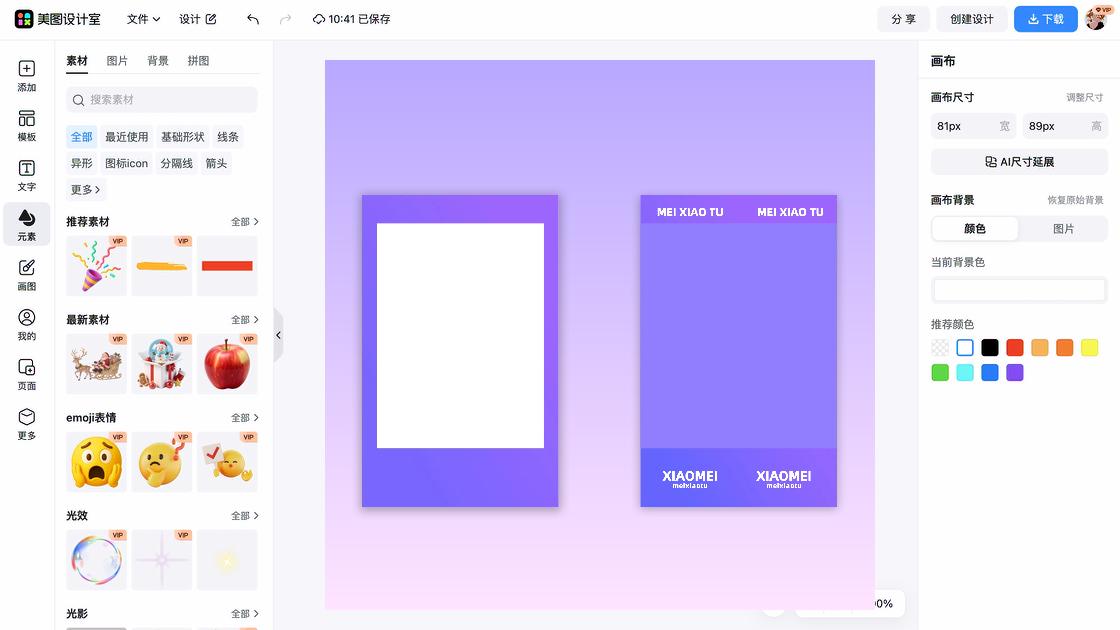The height and width of the screenshot is (630, 1120).
Task: Switch to the 图片 tab
Action: tap(117, 61)
